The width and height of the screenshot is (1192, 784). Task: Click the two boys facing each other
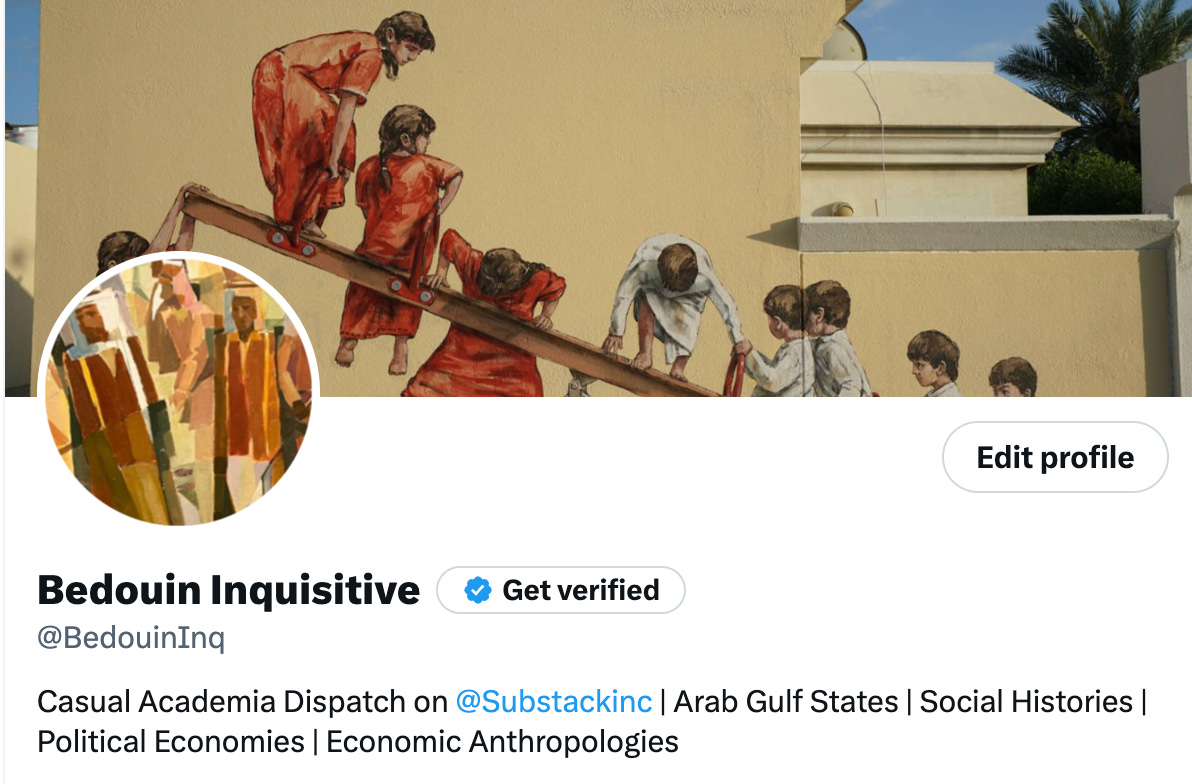tap(812, 338)
